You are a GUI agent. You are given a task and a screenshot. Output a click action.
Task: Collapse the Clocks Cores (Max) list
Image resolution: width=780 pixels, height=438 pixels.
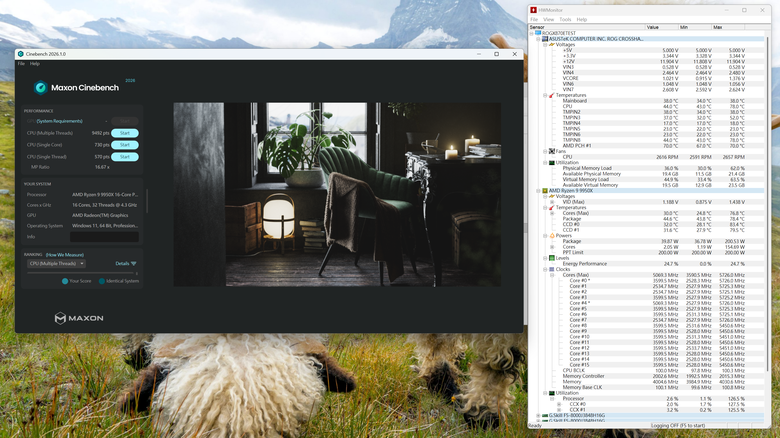(552, 275)
